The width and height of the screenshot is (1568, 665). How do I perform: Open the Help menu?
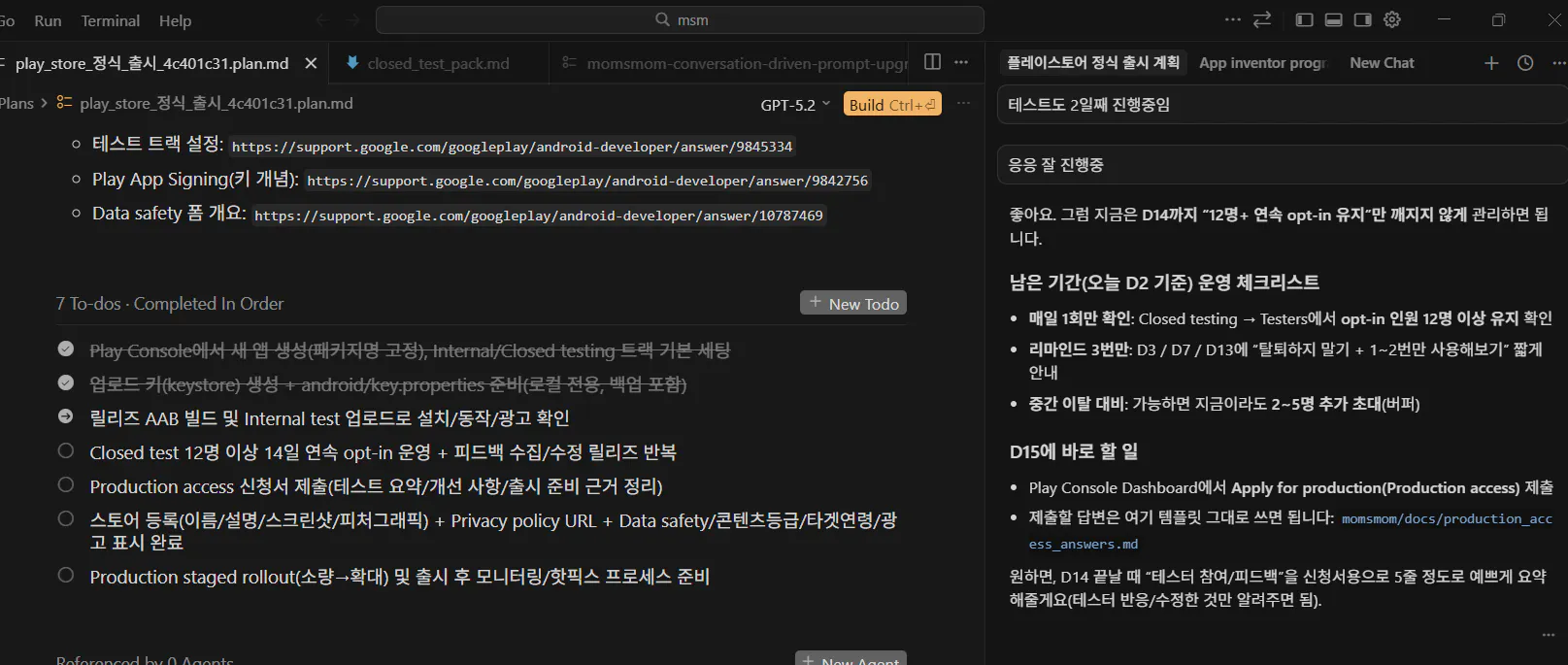point(176,20)
